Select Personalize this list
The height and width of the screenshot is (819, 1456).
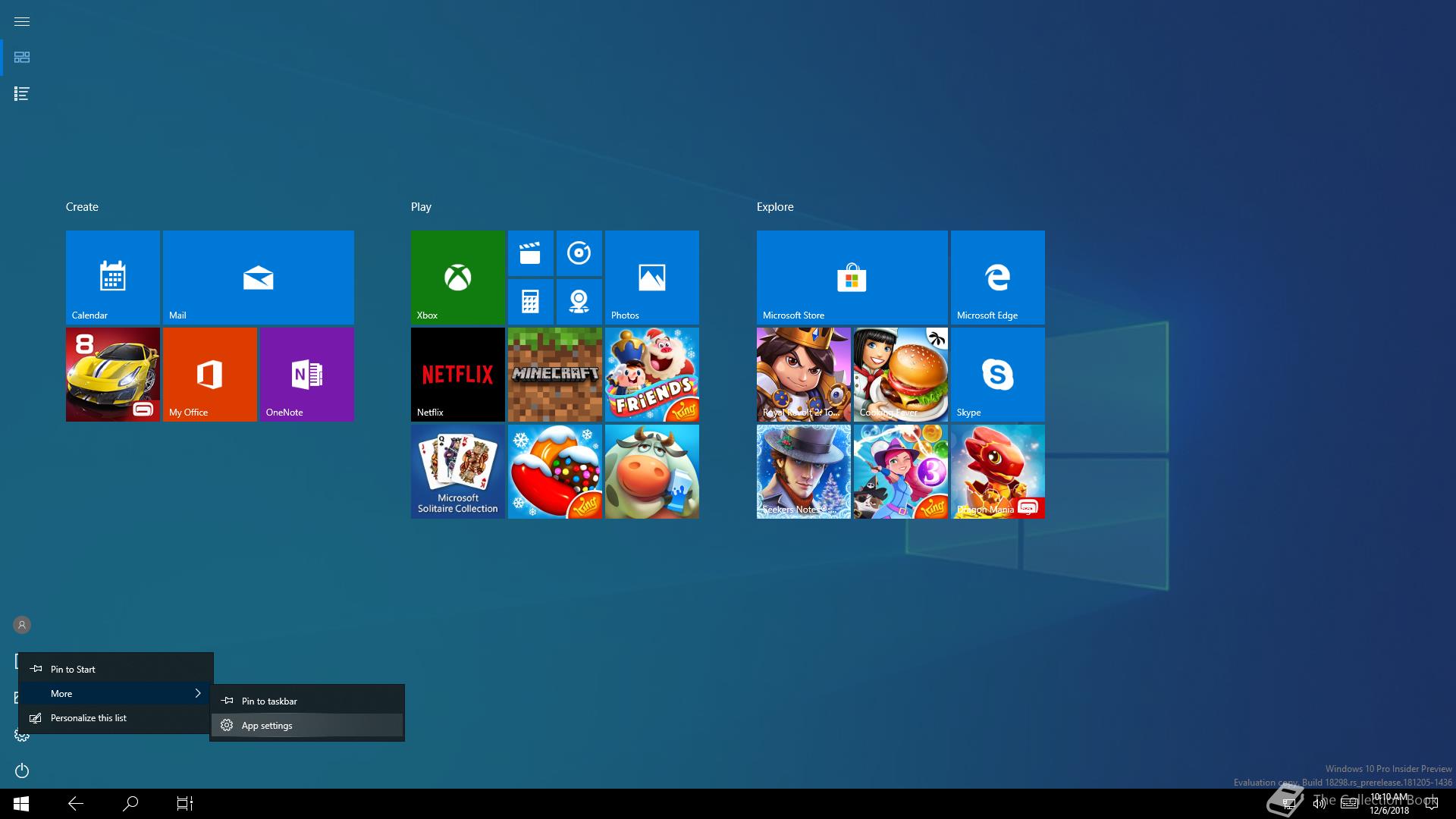tap(115, 717)
